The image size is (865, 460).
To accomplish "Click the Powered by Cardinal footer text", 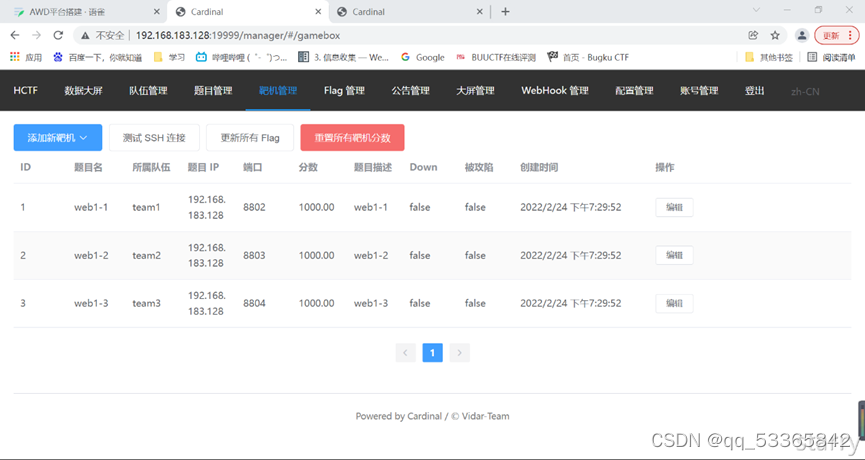I will tap(432, 416).
